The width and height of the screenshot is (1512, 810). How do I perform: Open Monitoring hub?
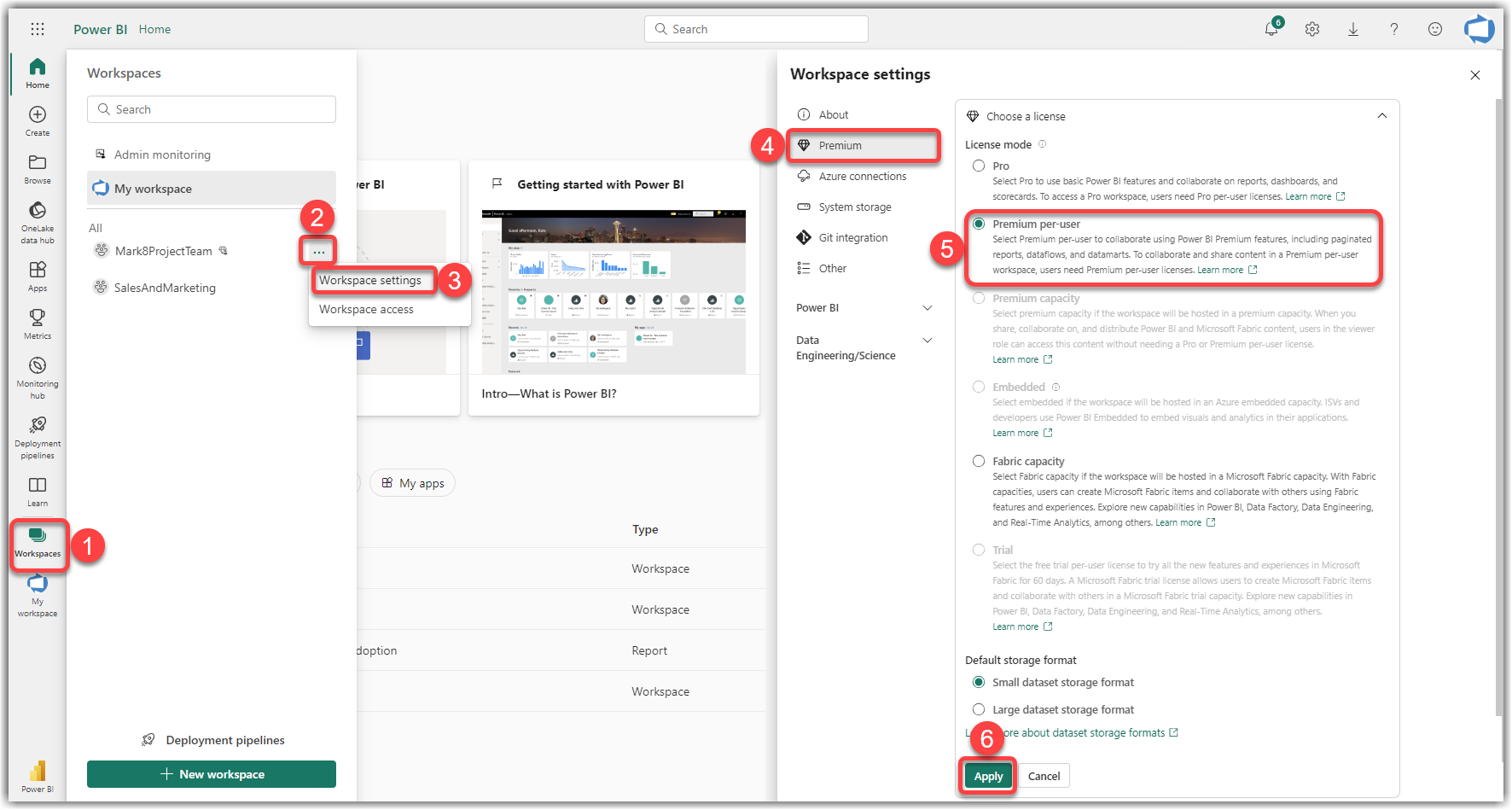(38, 378)
